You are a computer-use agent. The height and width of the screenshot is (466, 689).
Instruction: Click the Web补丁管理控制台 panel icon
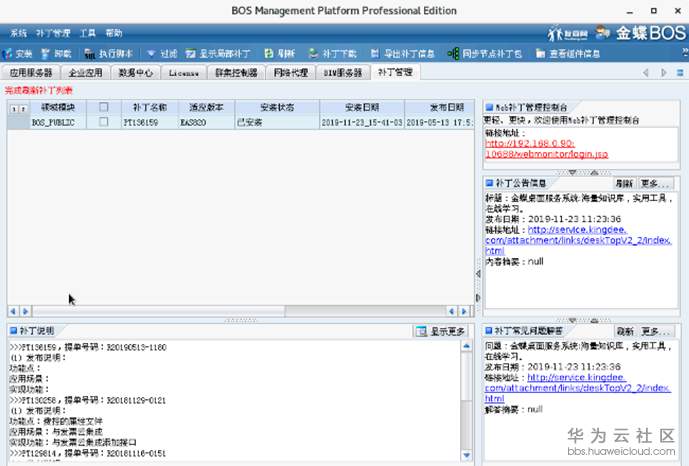point(489,107)
